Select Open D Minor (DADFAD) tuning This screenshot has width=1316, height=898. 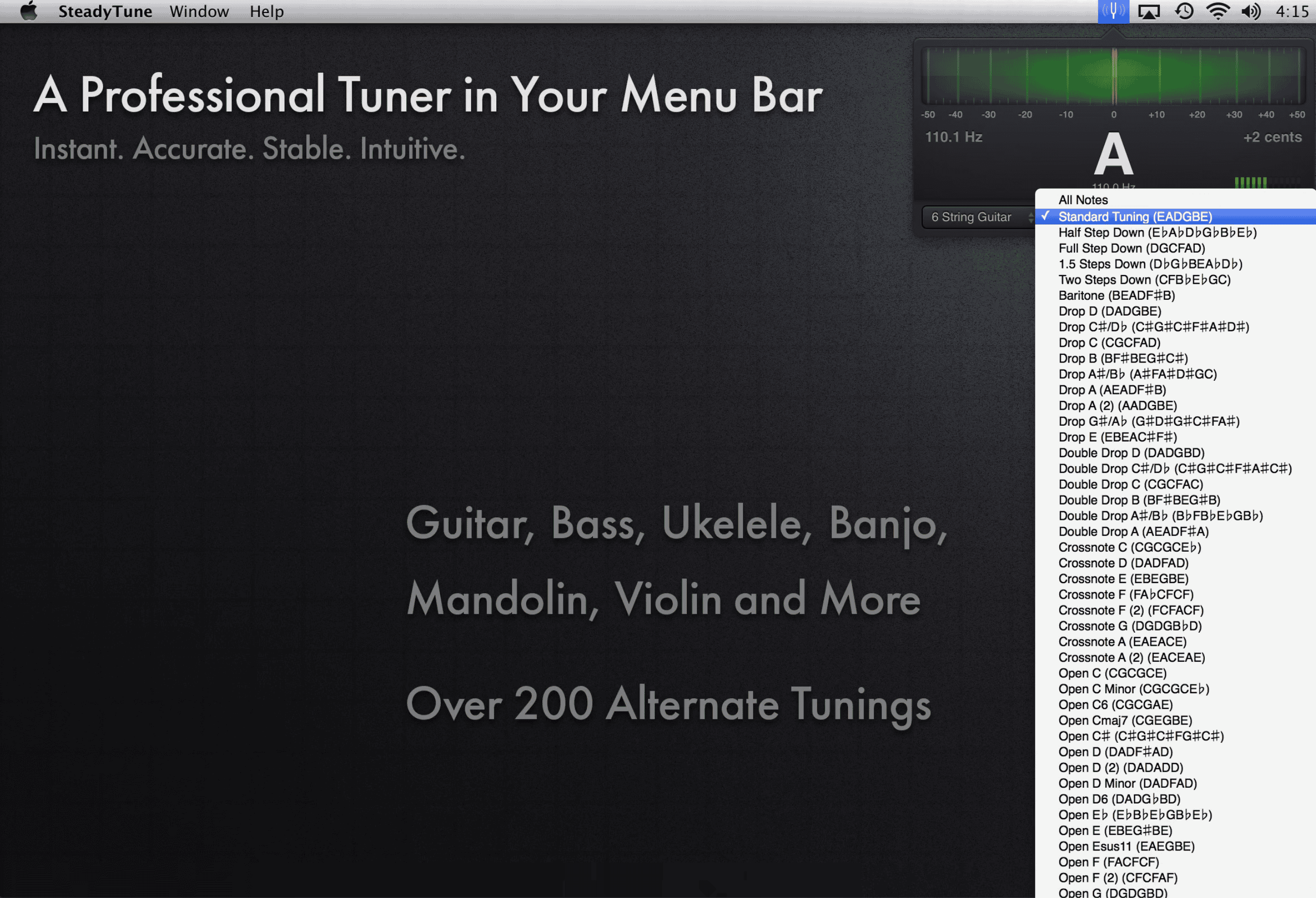coord(1127,783)
